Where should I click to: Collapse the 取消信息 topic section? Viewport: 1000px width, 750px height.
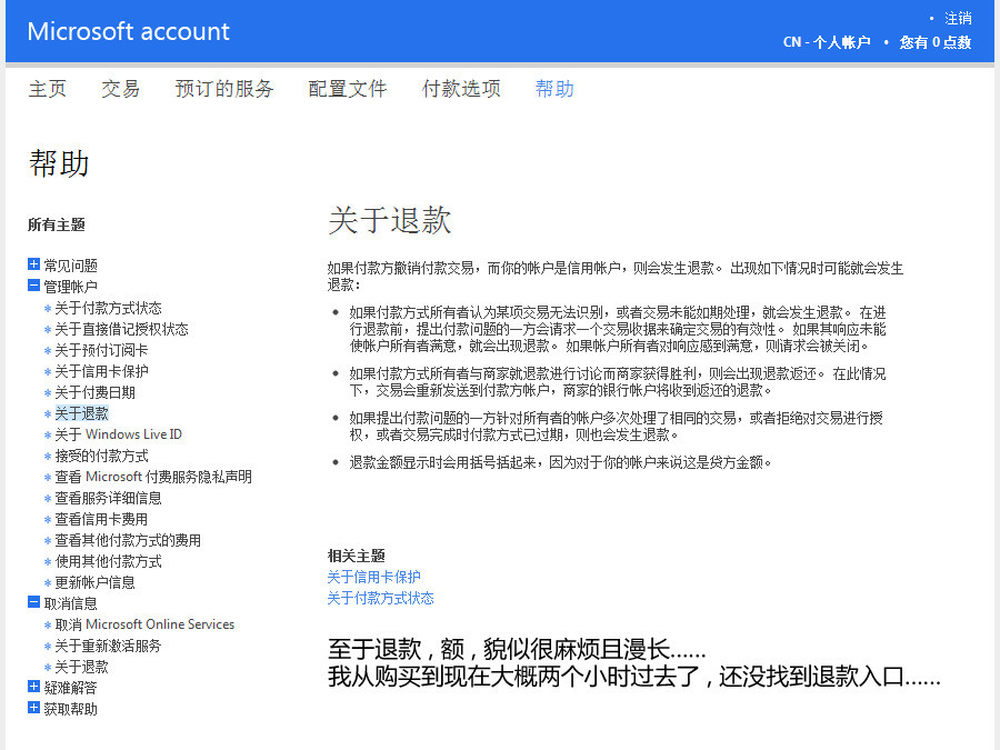34,602
